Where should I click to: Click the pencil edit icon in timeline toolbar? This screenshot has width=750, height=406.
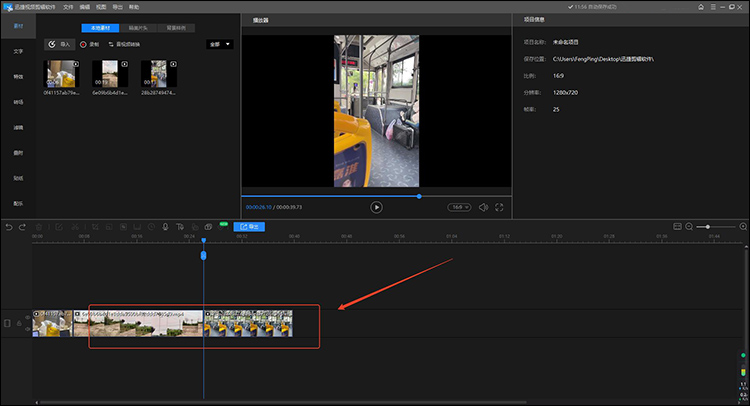(x=59, y=227)
